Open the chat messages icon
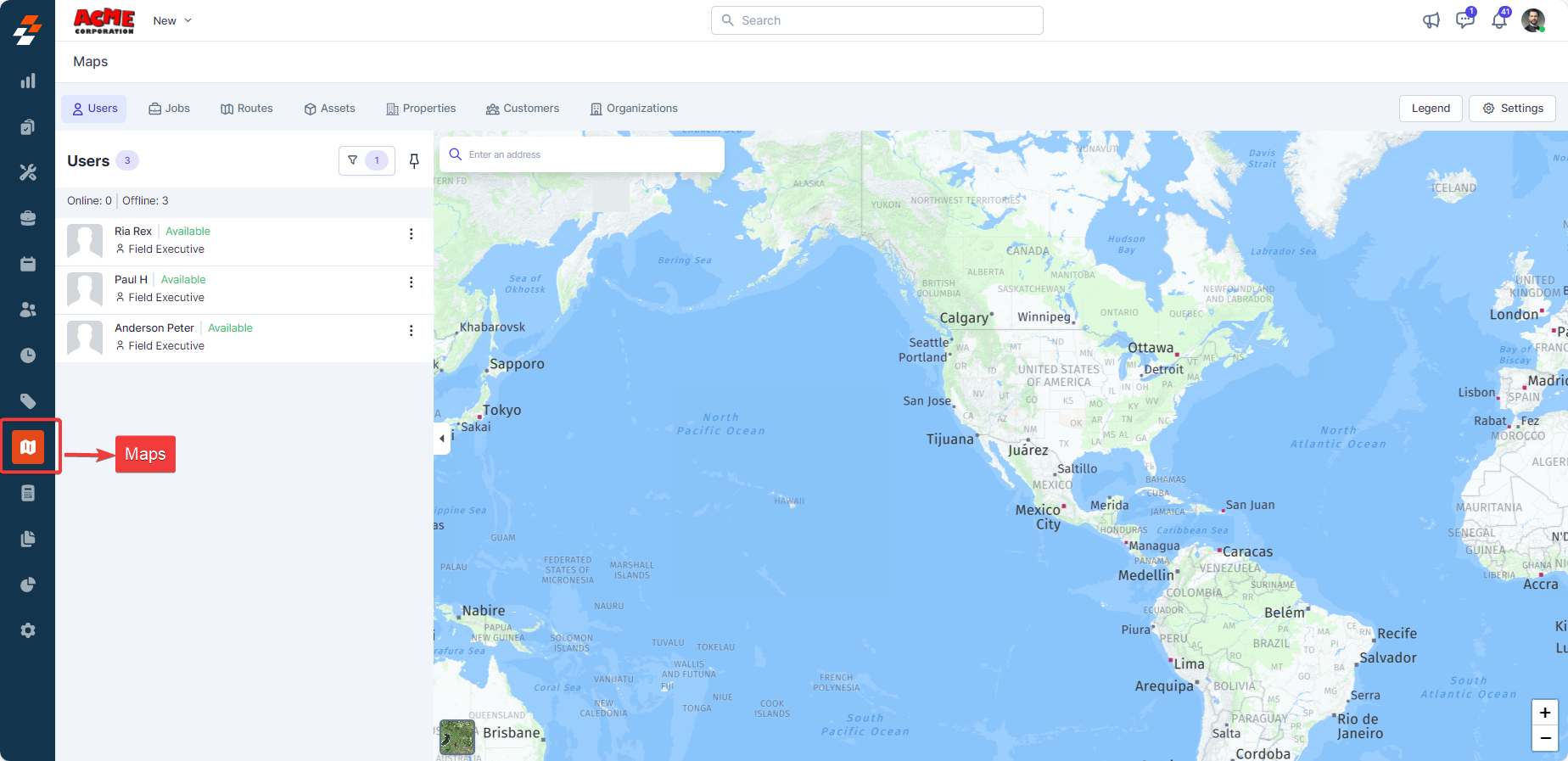Screen dimensions: 1568x761 point(1465,20)
